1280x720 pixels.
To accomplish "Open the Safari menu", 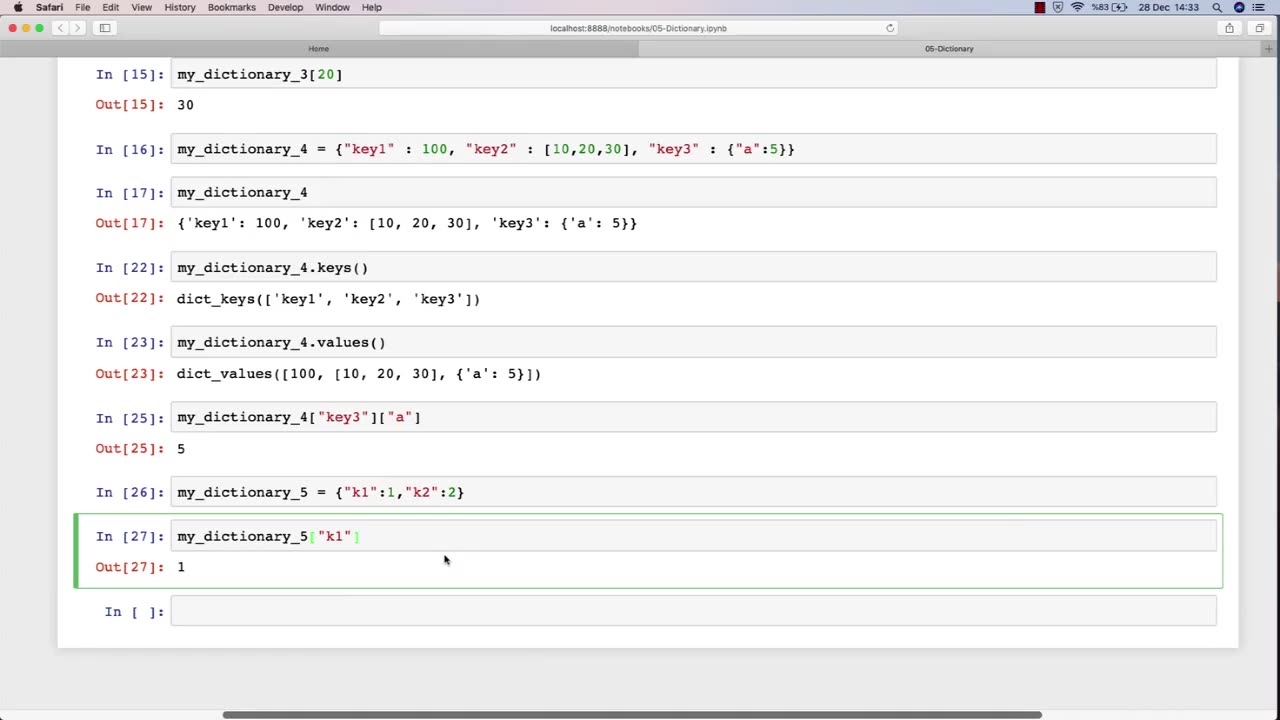I will pos(49,7).
